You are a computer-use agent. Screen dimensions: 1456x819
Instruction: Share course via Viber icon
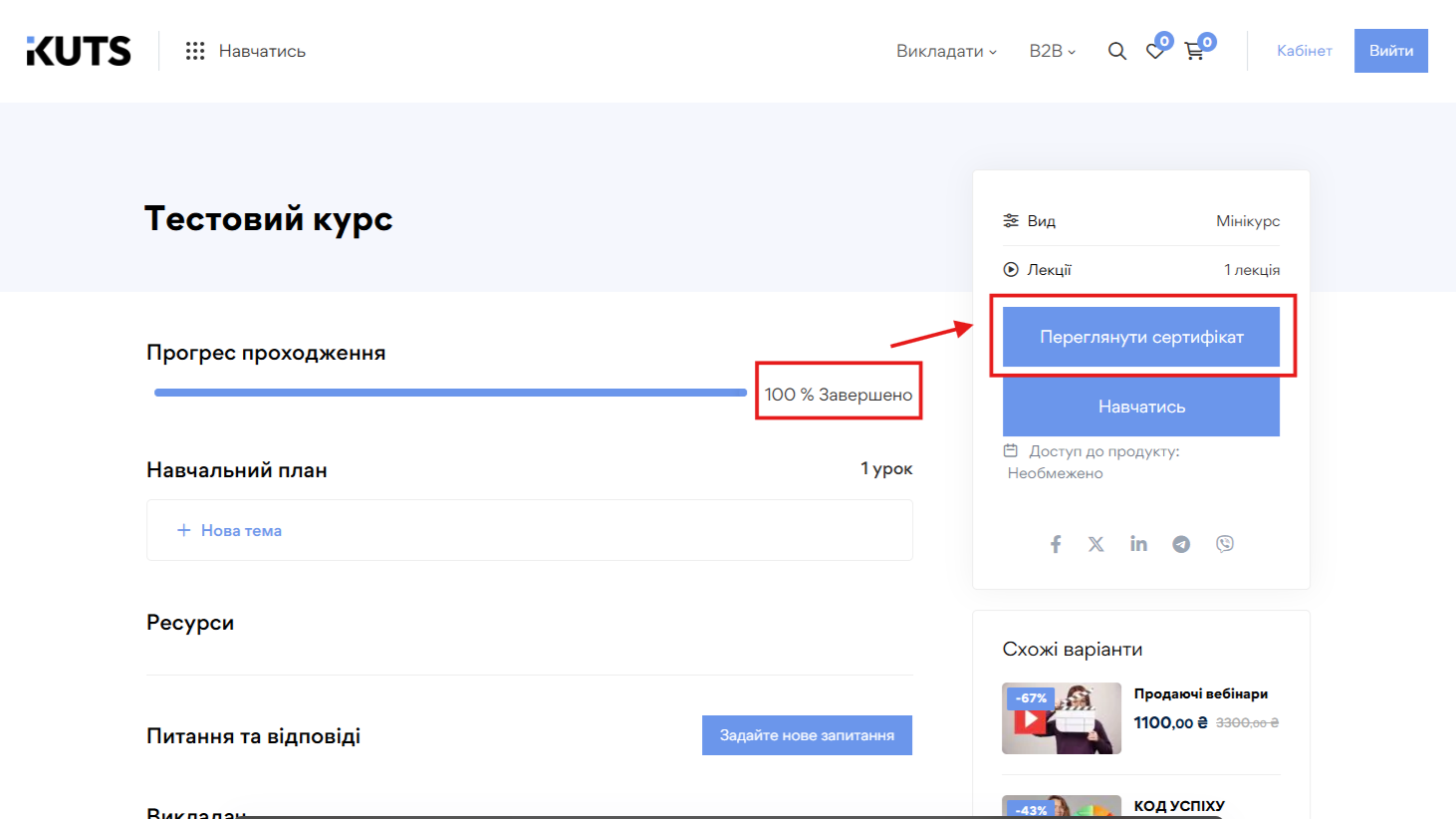(x=1225, y=544)
